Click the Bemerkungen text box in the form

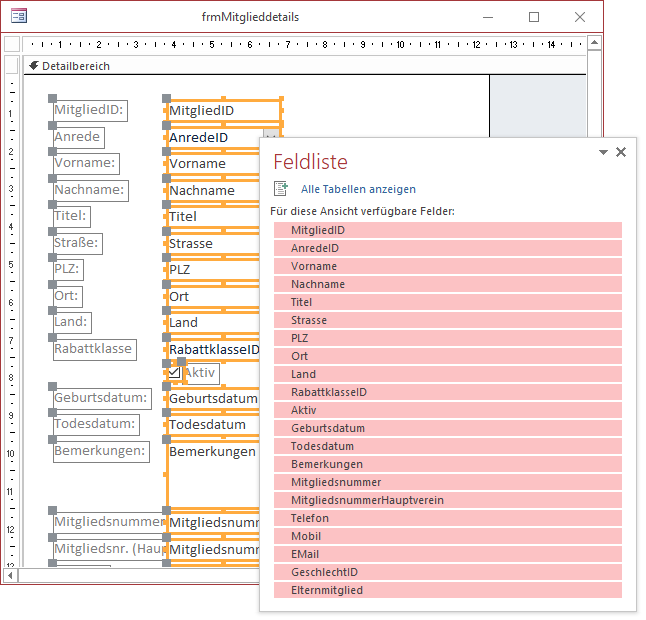213,474
